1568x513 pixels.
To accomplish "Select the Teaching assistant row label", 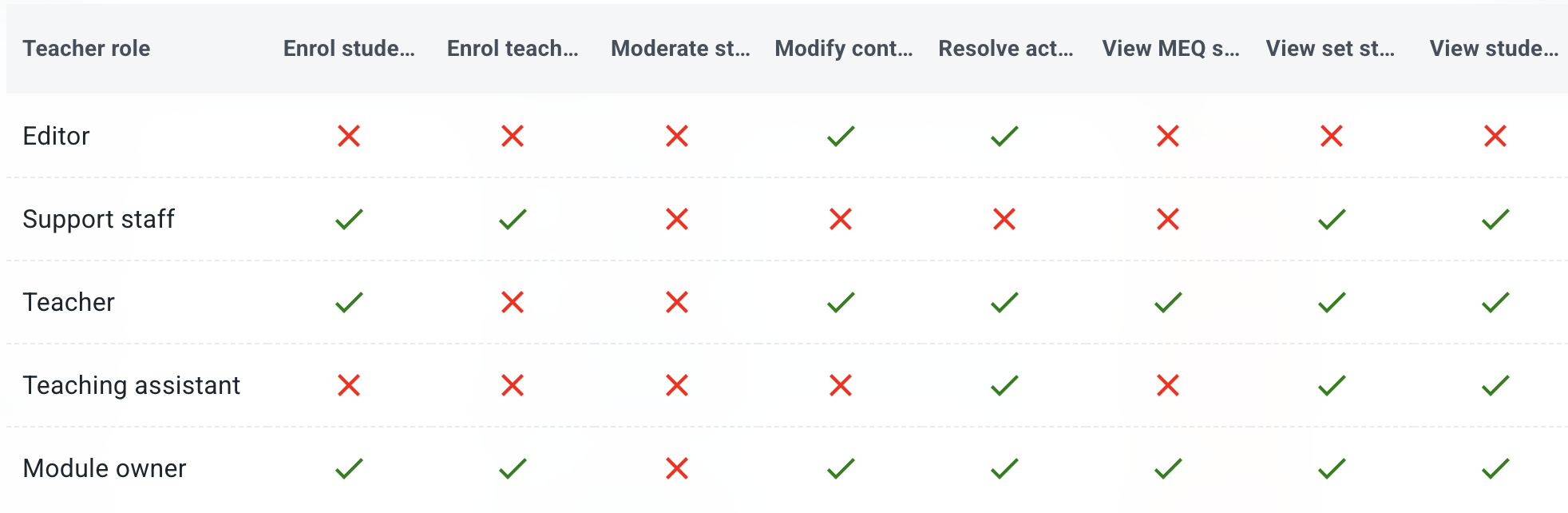I will tap(131, 385).
